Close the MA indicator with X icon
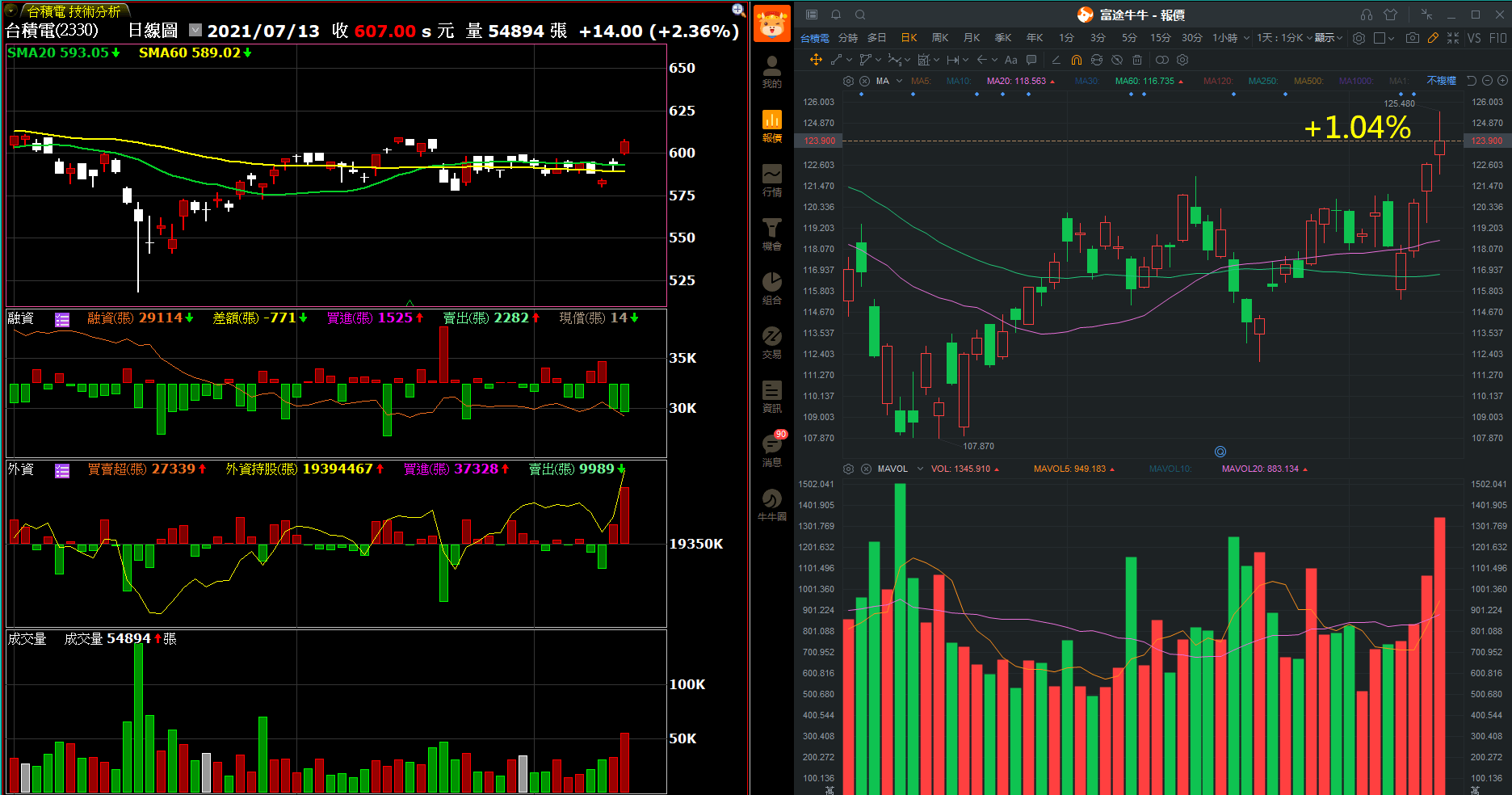 tap(864, 81)
